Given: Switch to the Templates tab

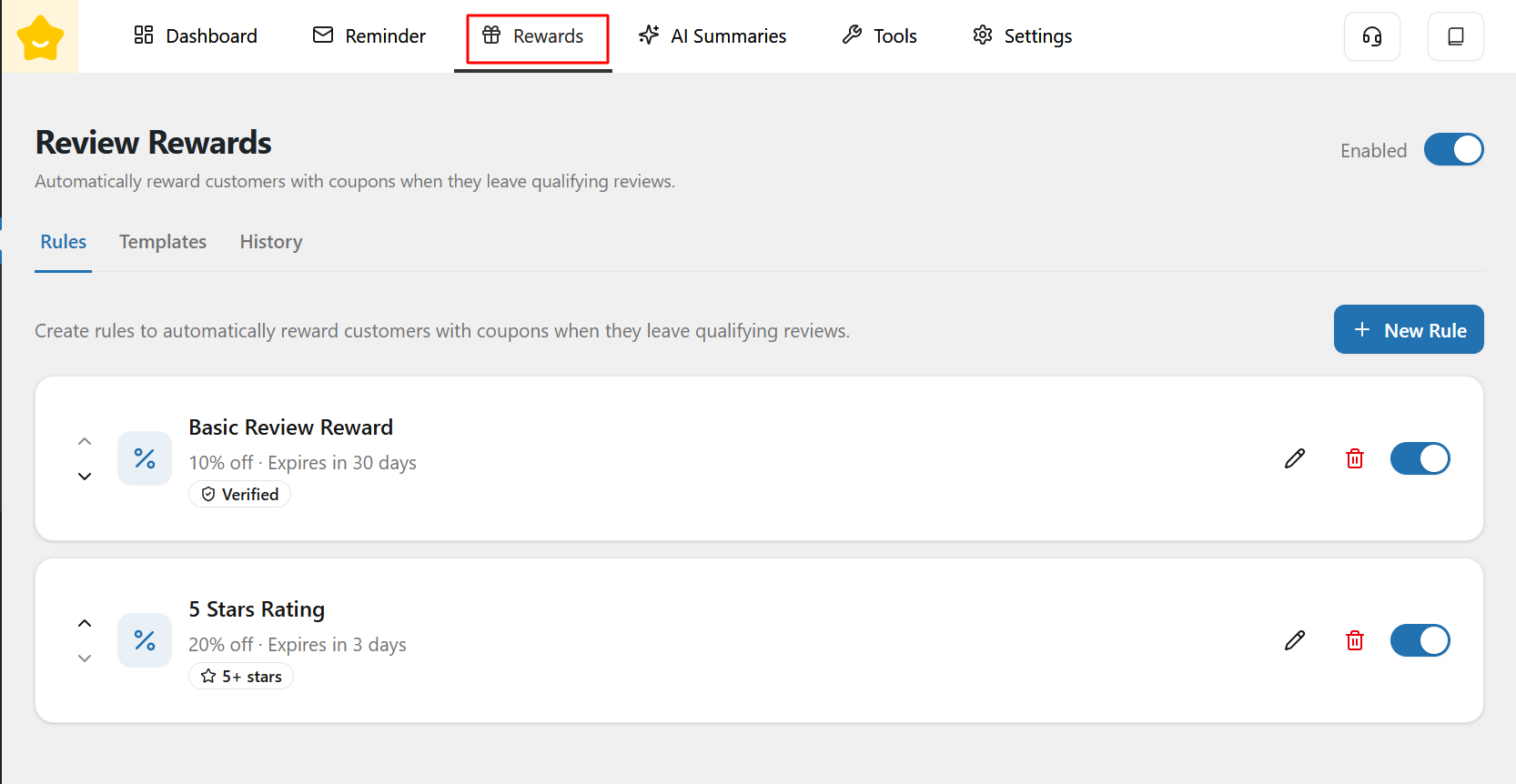Looking at the screenshot, I should tap(163, 242).
